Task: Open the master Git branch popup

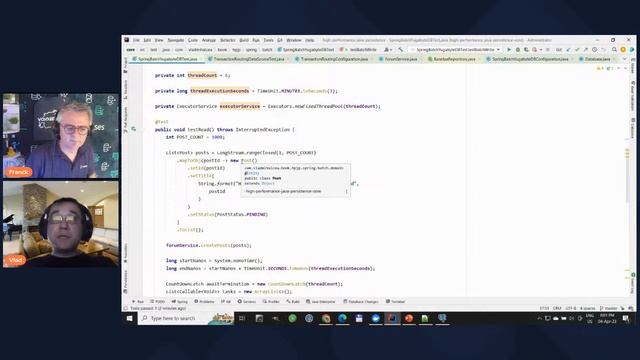Action: [x=608, y=308]
